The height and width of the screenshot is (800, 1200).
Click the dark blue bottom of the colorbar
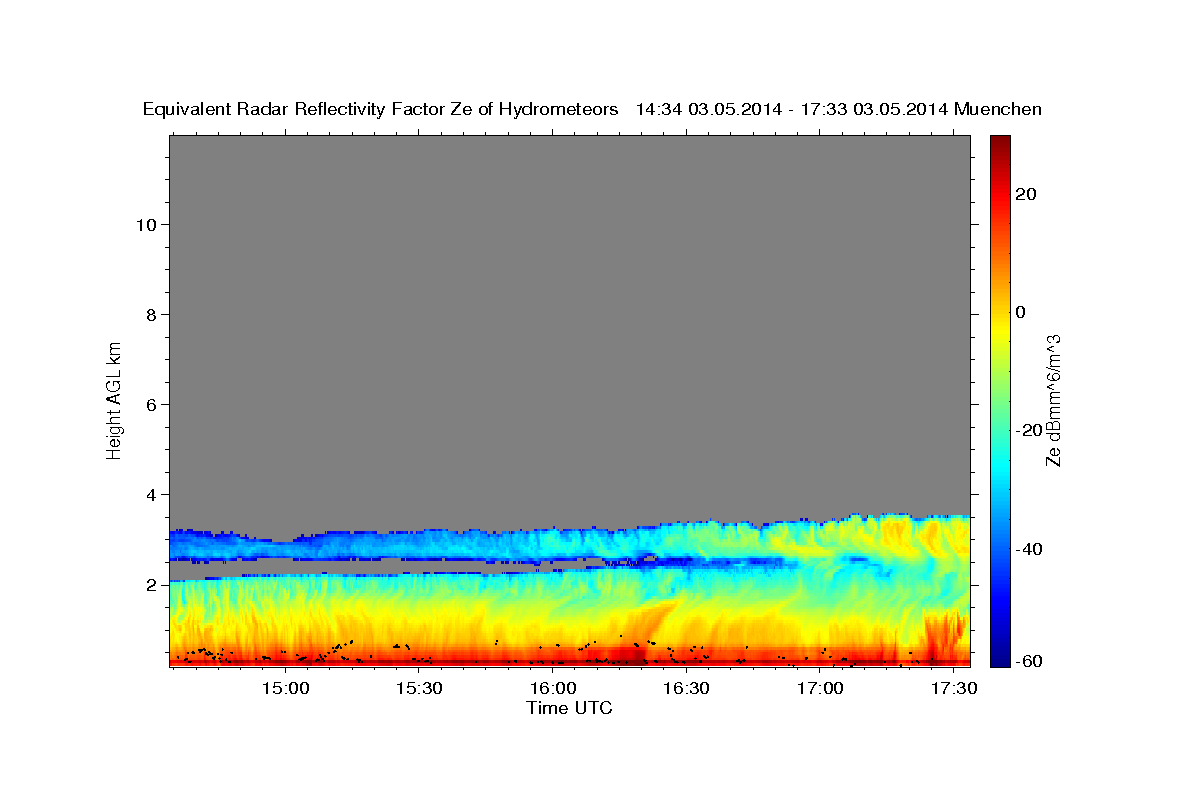click(999, 655)
